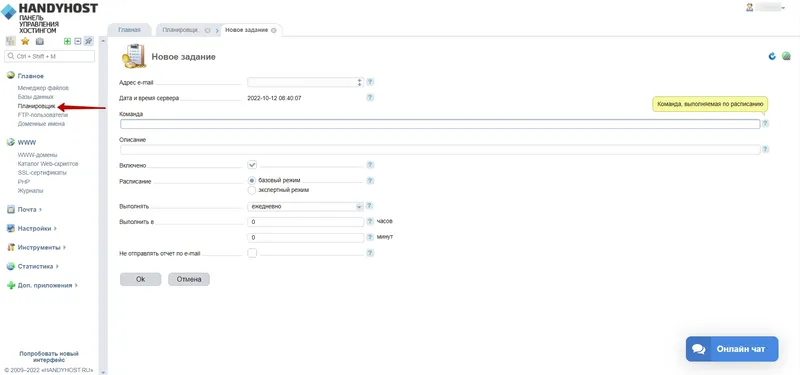Show favorites with the star icon
Screen dimensions: 800x375
(25, 41)
